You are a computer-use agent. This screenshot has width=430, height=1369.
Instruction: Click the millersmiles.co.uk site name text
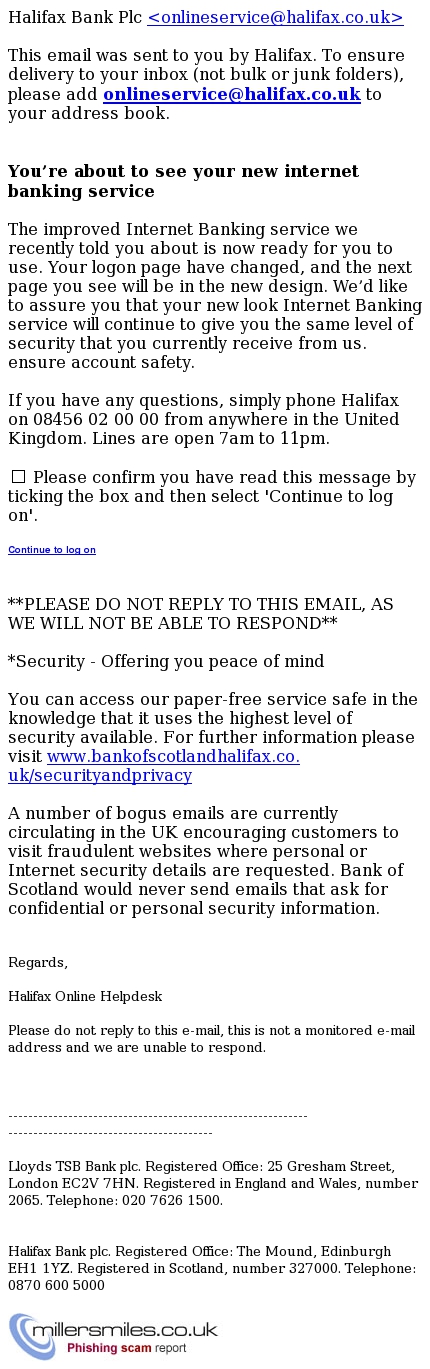125,1330
